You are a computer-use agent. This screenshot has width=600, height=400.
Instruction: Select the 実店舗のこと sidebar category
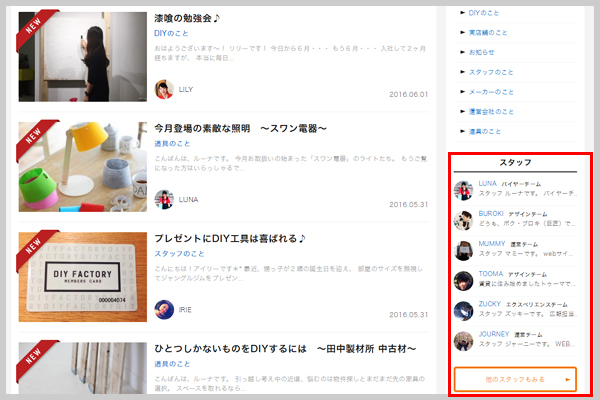click(x=488, y=33)
